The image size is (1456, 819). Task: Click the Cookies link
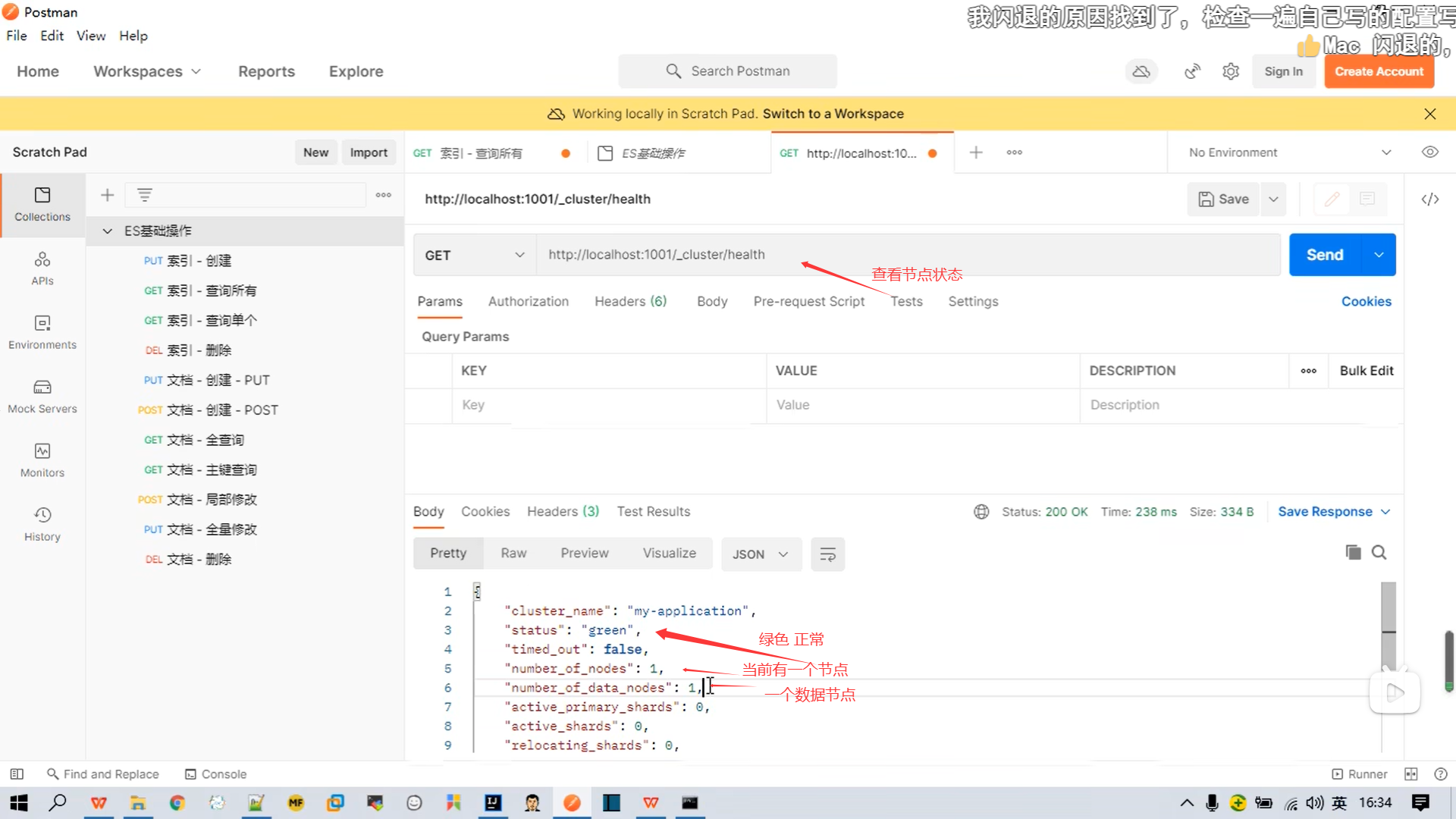tap(1366, 301)
